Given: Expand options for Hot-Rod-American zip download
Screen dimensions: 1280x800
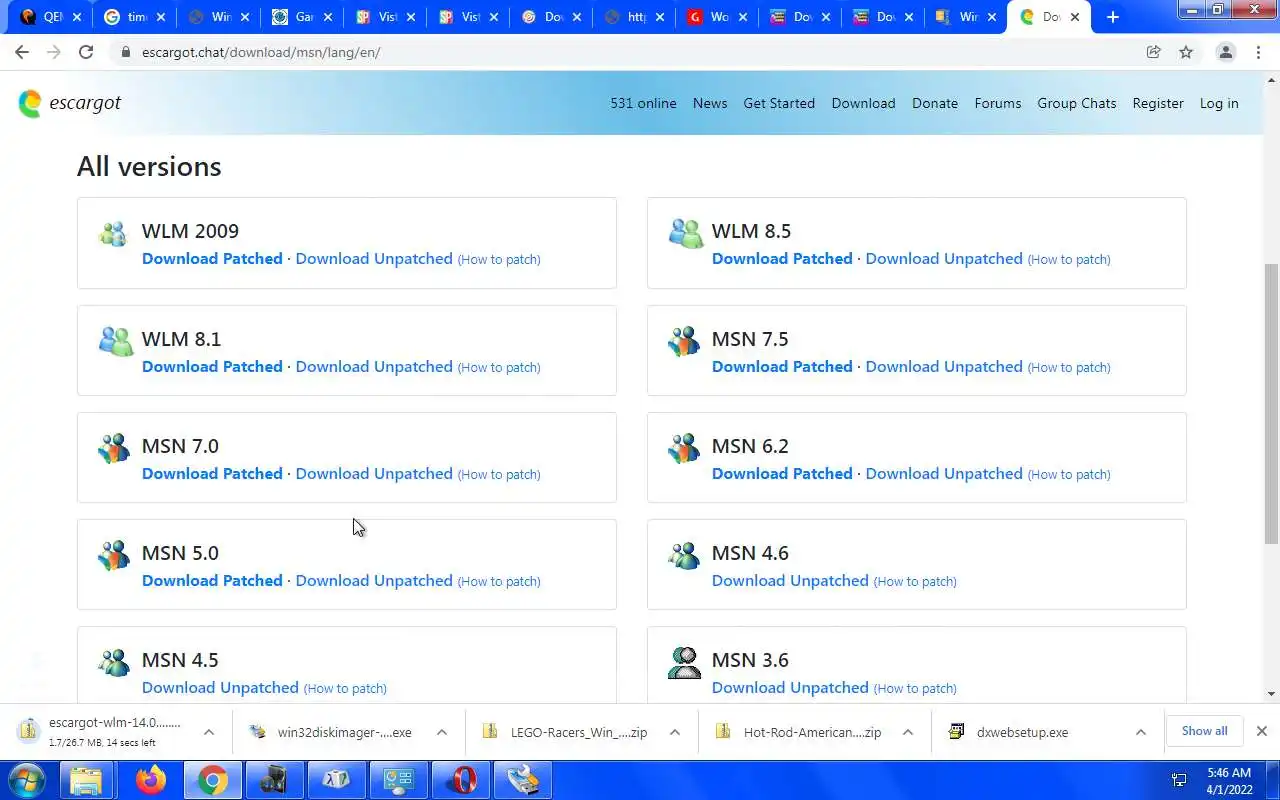Looking at the screenshot, I should coord(907,732).
